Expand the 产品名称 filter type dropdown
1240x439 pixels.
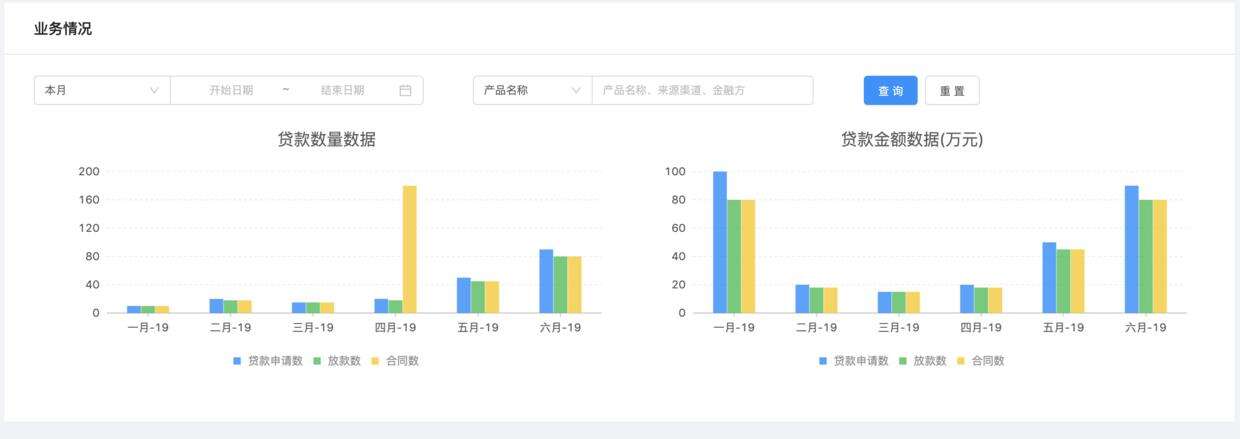pyautogui.click(x=532, y=90)
